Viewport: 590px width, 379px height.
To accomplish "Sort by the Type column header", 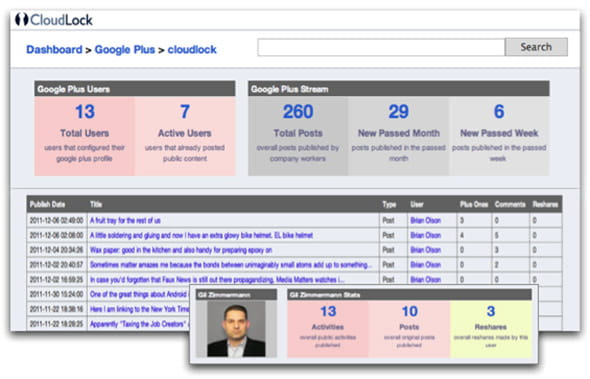I will 389,204.
